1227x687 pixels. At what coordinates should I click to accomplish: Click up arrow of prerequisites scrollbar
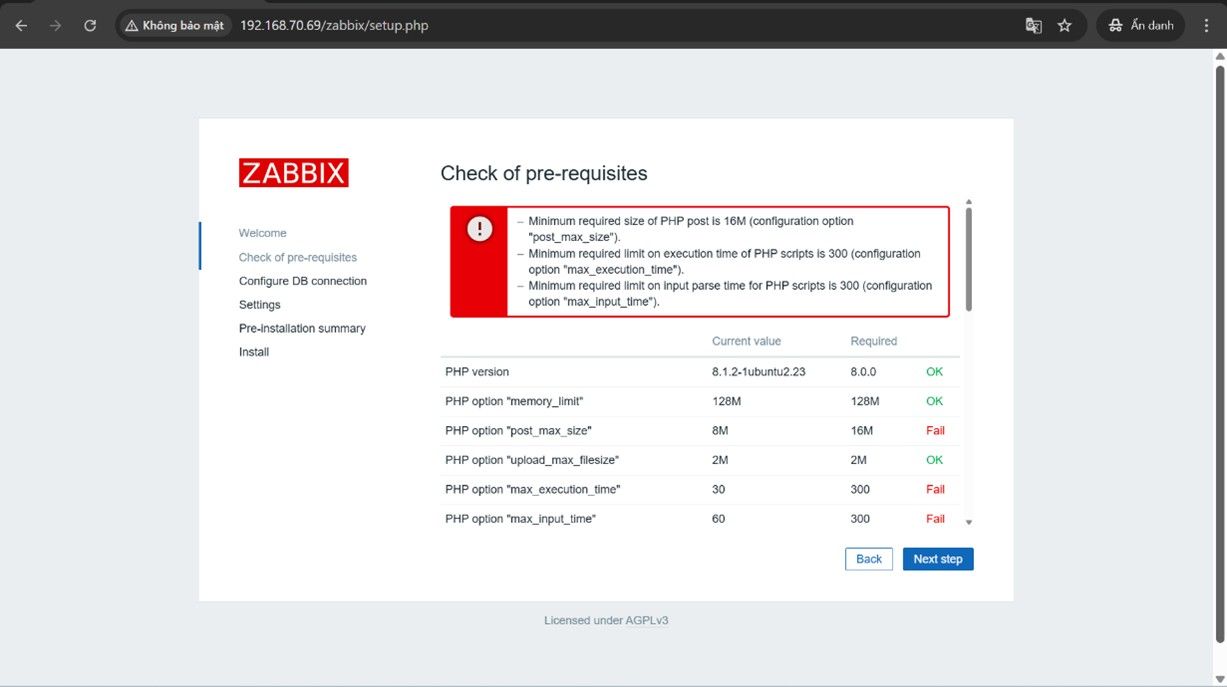pyautogui.click(x=968, y=203)
